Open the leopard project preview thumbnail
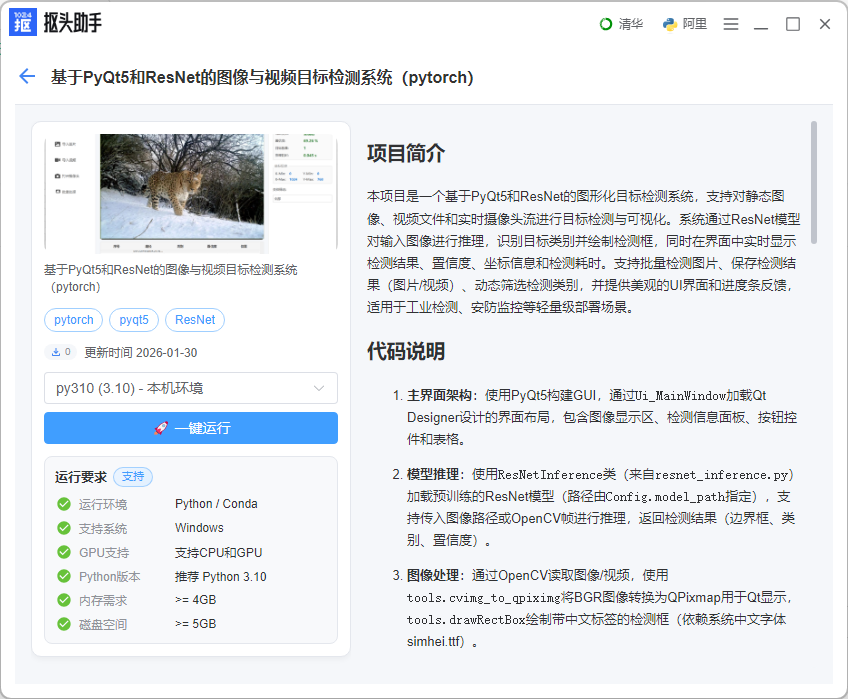The height and width of the screenshot is (699, 848). (191, 193)
